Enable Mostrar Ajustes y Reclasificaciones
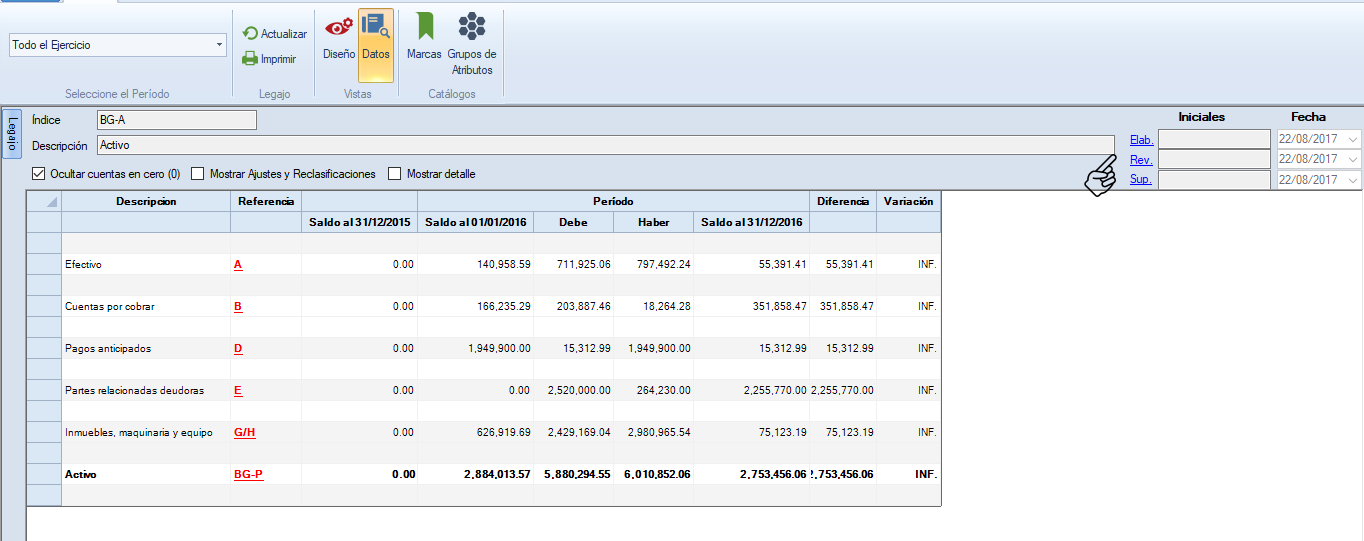1364x541 pixels. tap(198, 174)
